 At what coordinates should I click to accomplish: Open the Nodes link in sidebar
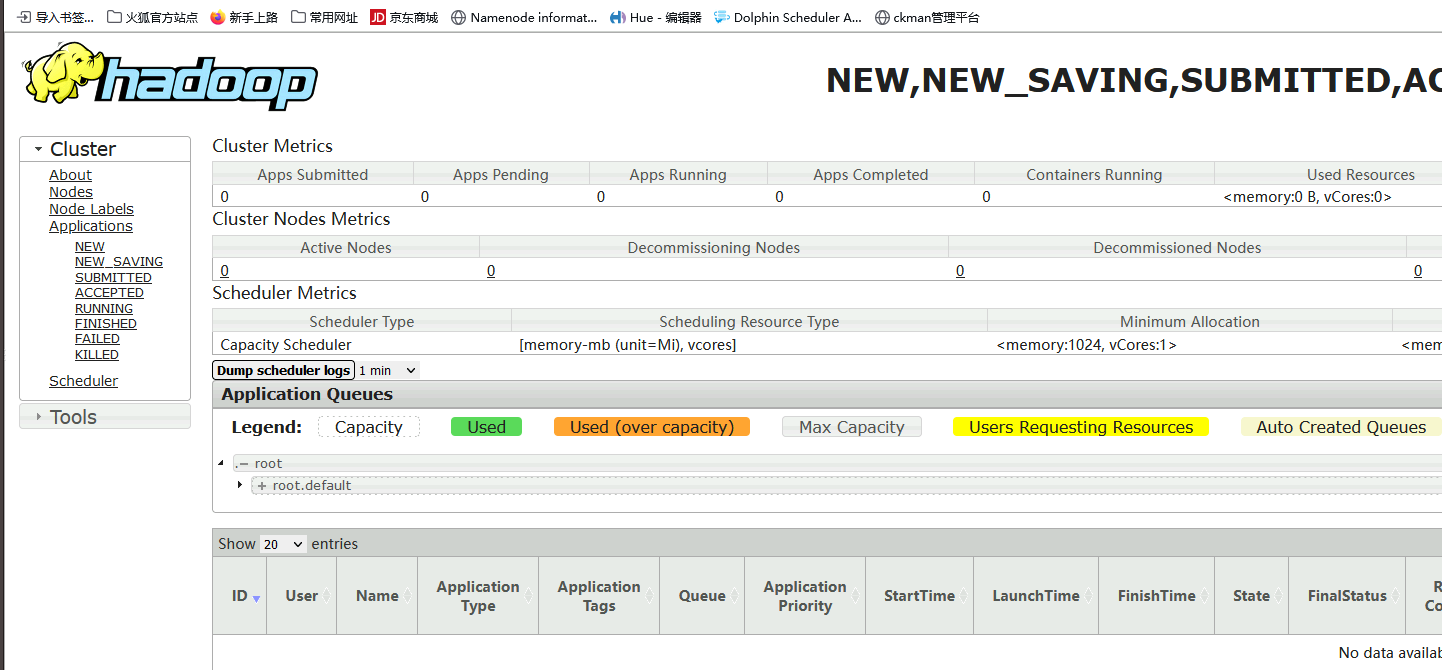pos(71,192)
